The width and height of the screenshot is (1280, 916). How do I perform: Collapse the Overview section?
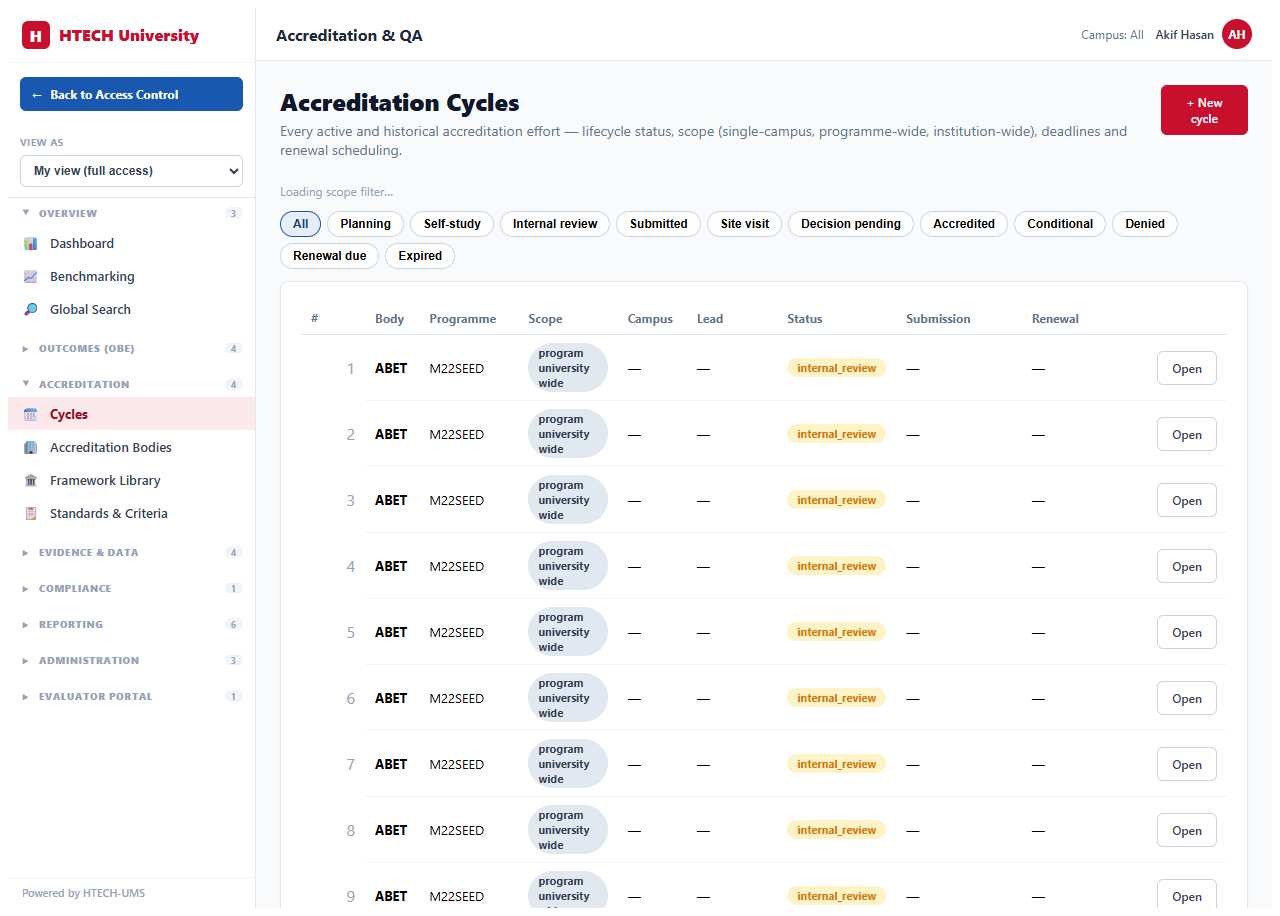click(131, 213)
